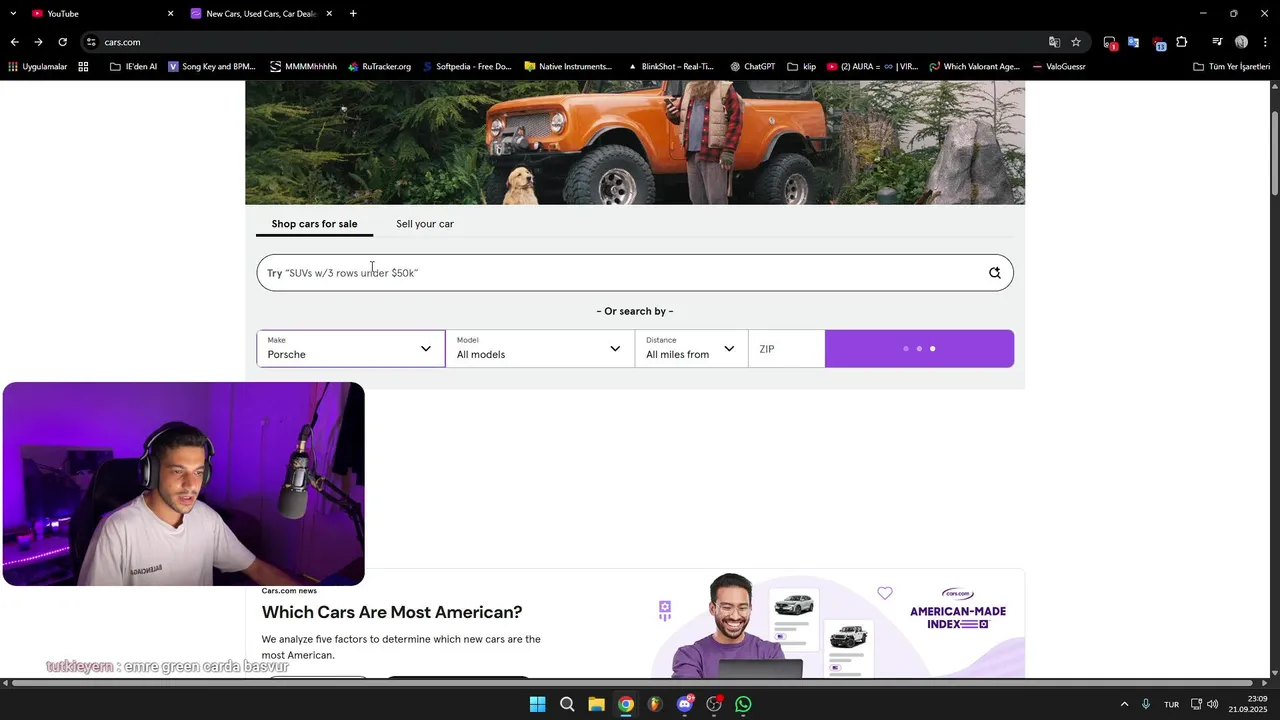Open the Model dropdown All models
Viewport: 1280px width, 720px height.
coord(540,349)
